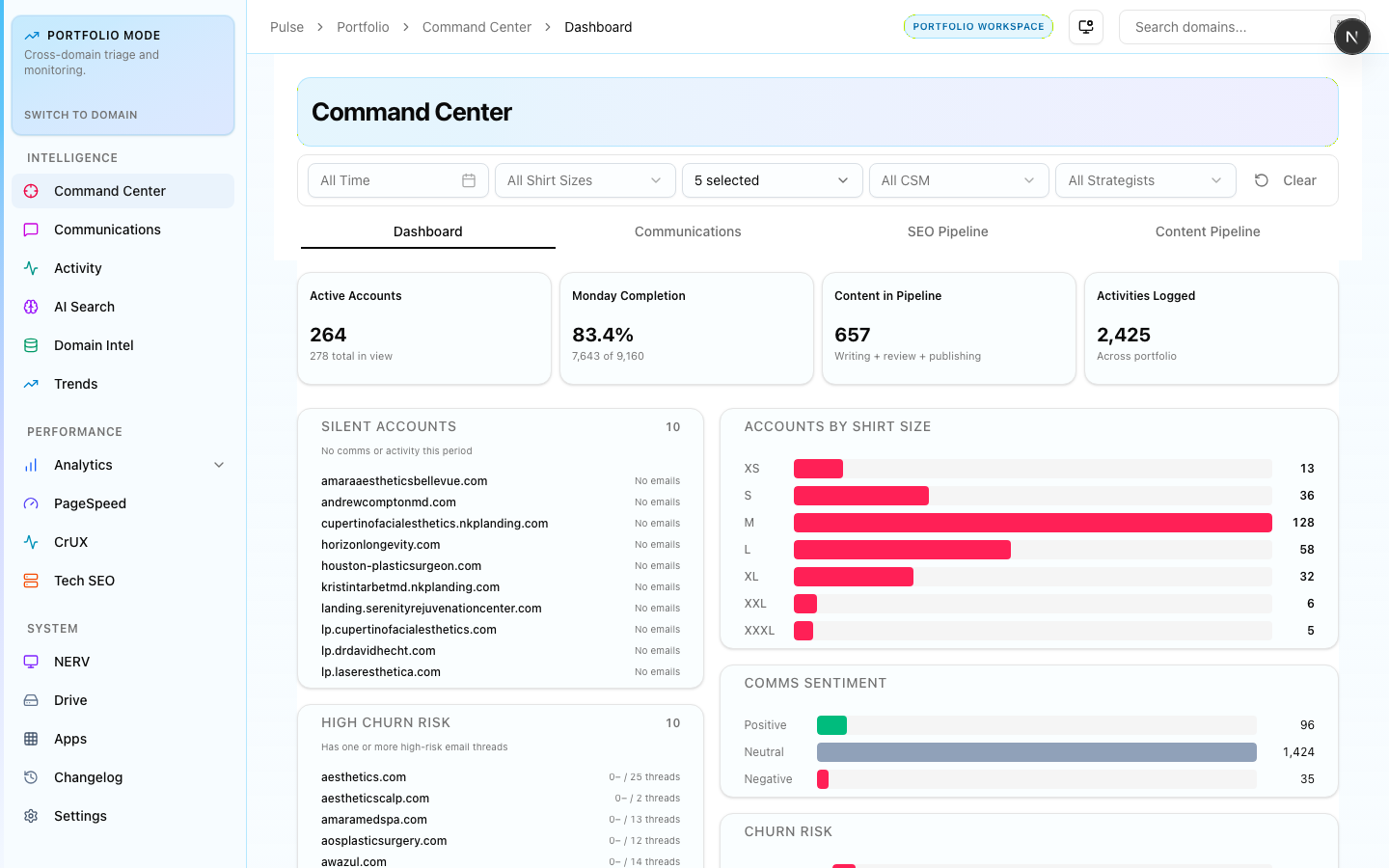
Task: Expand the Analytics submenu chevron
Action: pyautogui.click(x=219, y=465)
